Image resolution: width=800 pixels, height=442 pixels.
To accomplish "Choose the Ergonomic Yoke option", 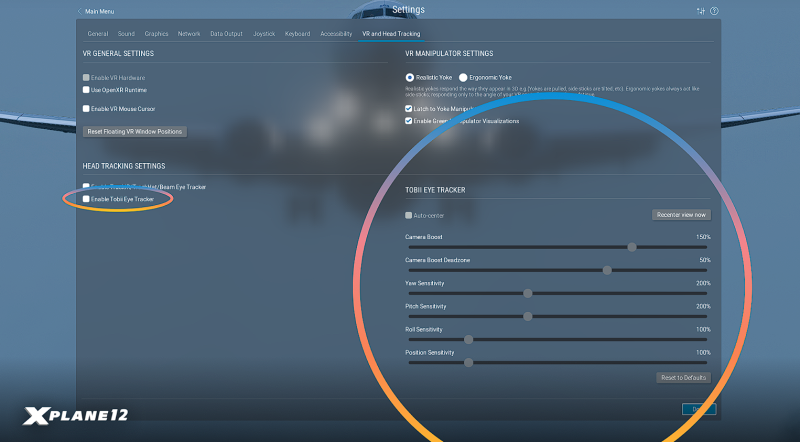I will point(463,77).
